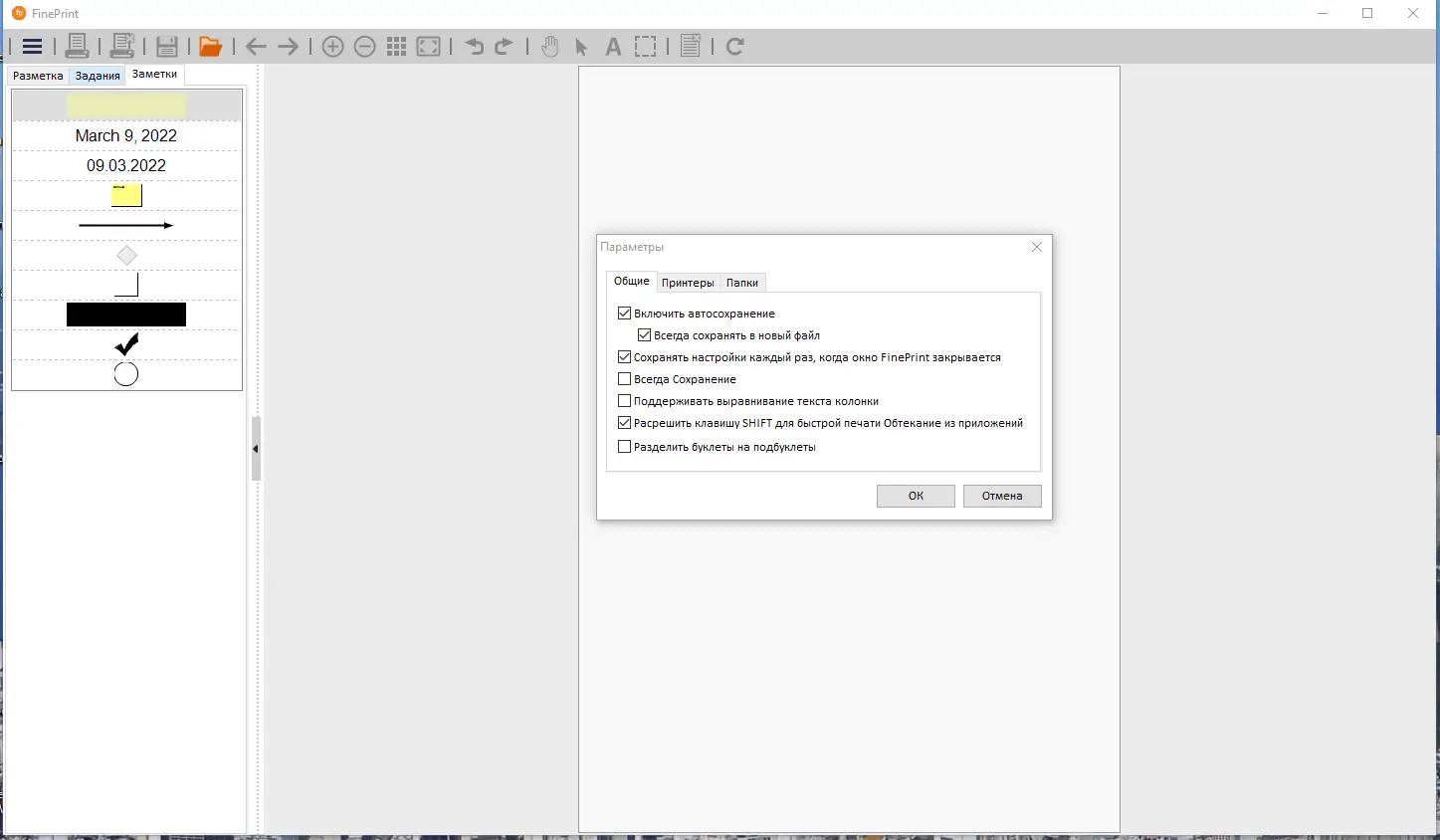Switch to the Задания tab

(x=98, y=76)
